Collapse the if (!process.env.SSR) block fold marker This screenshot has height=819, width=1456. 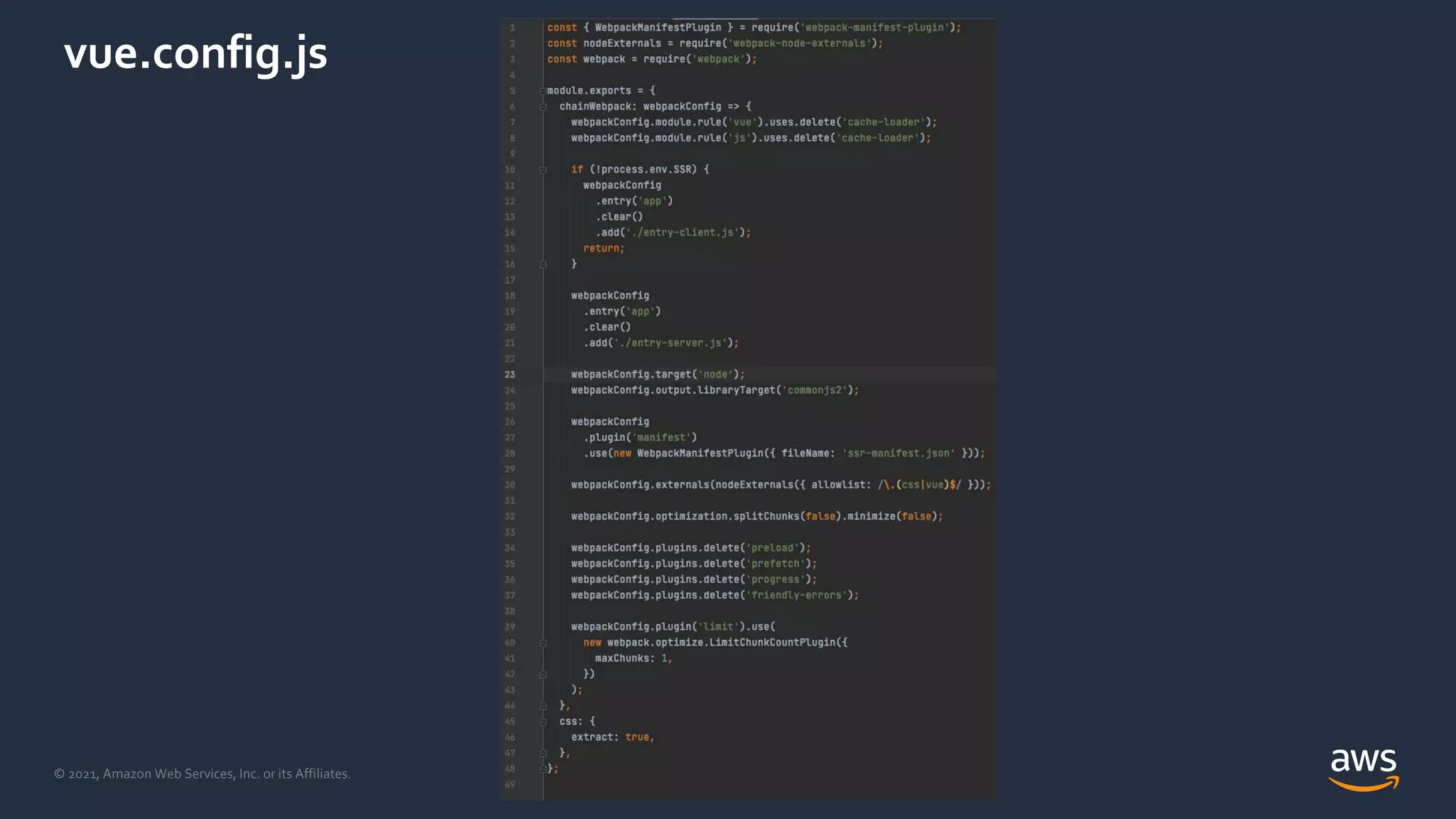(x=543, y=170)
